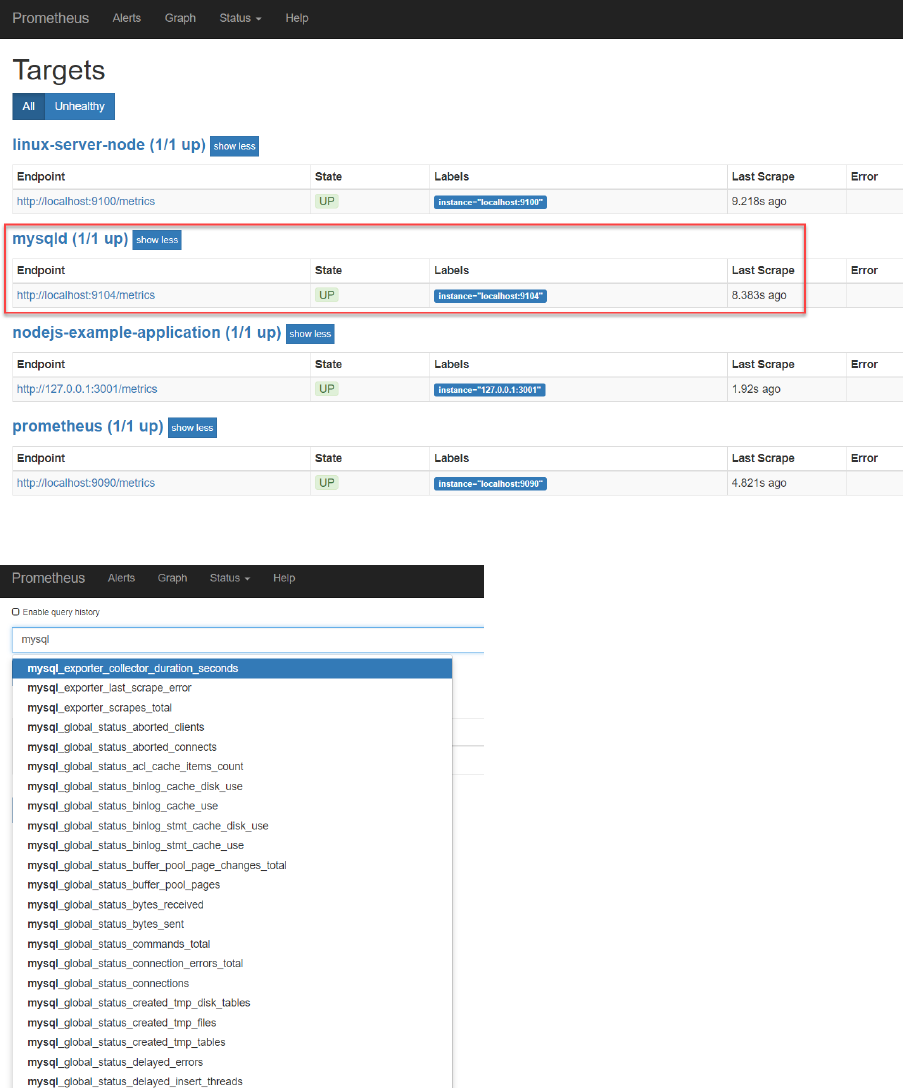This screenshot has width=903, height=1088.
Task: Click the instance="127.0.0.1:3001" label badge
Action: (x=489, y=390)
